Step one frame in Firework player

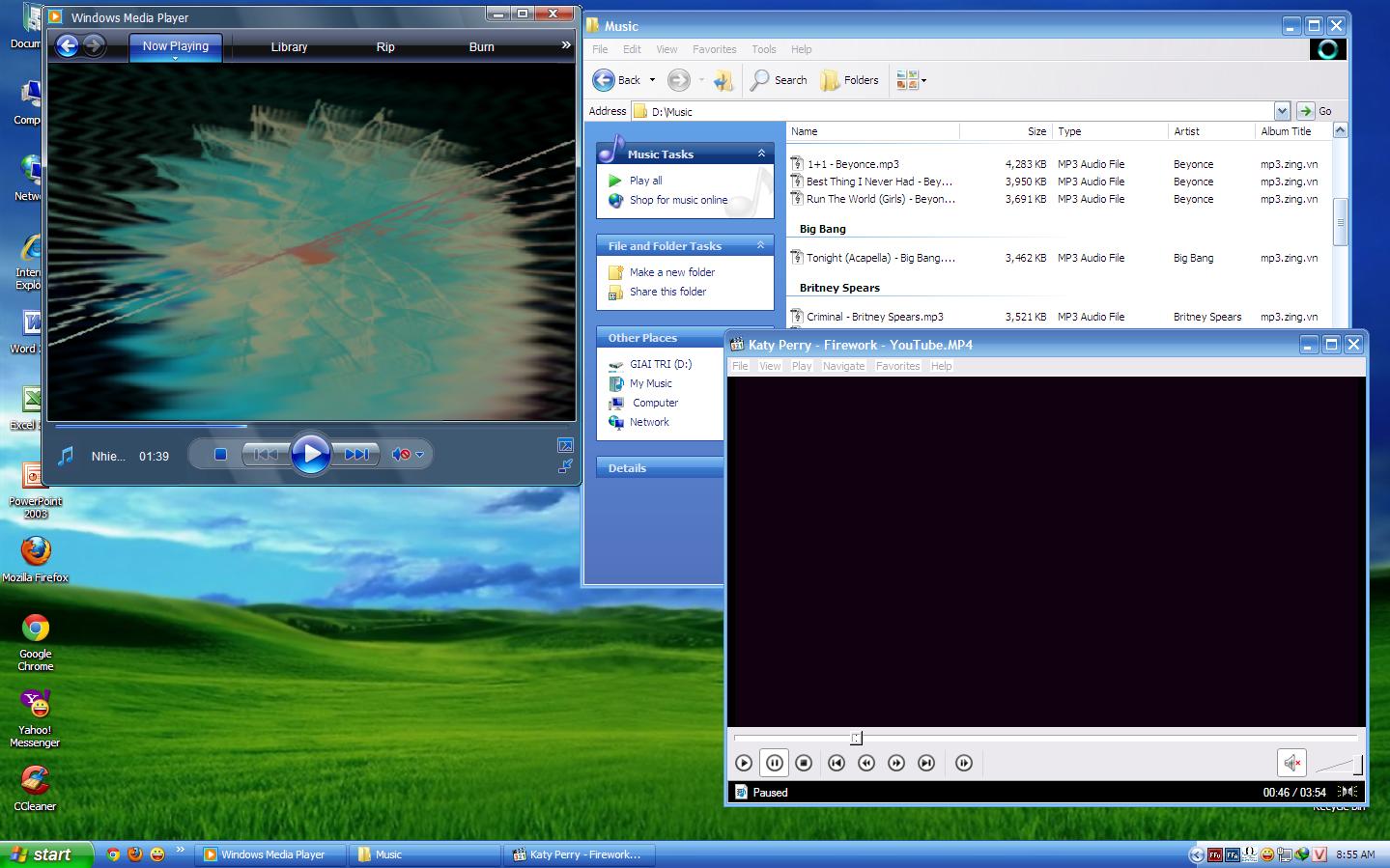pos(963,763)
